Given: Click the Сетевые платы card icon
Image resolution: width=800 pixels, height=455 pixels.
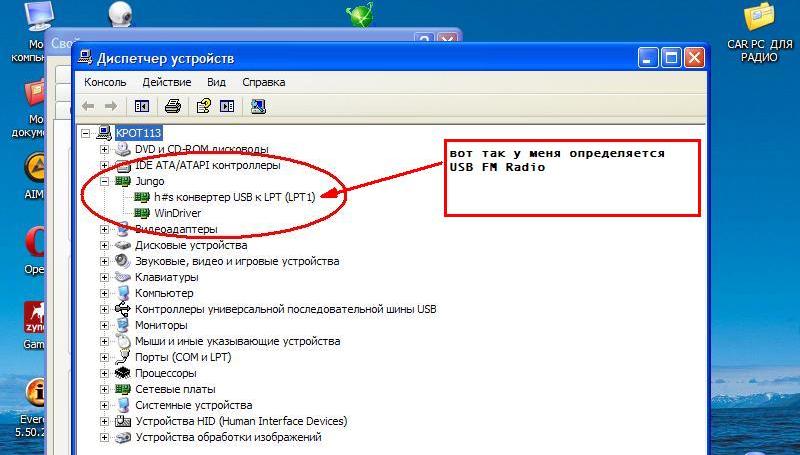Looking at the screenshot, I should point(123,389).
